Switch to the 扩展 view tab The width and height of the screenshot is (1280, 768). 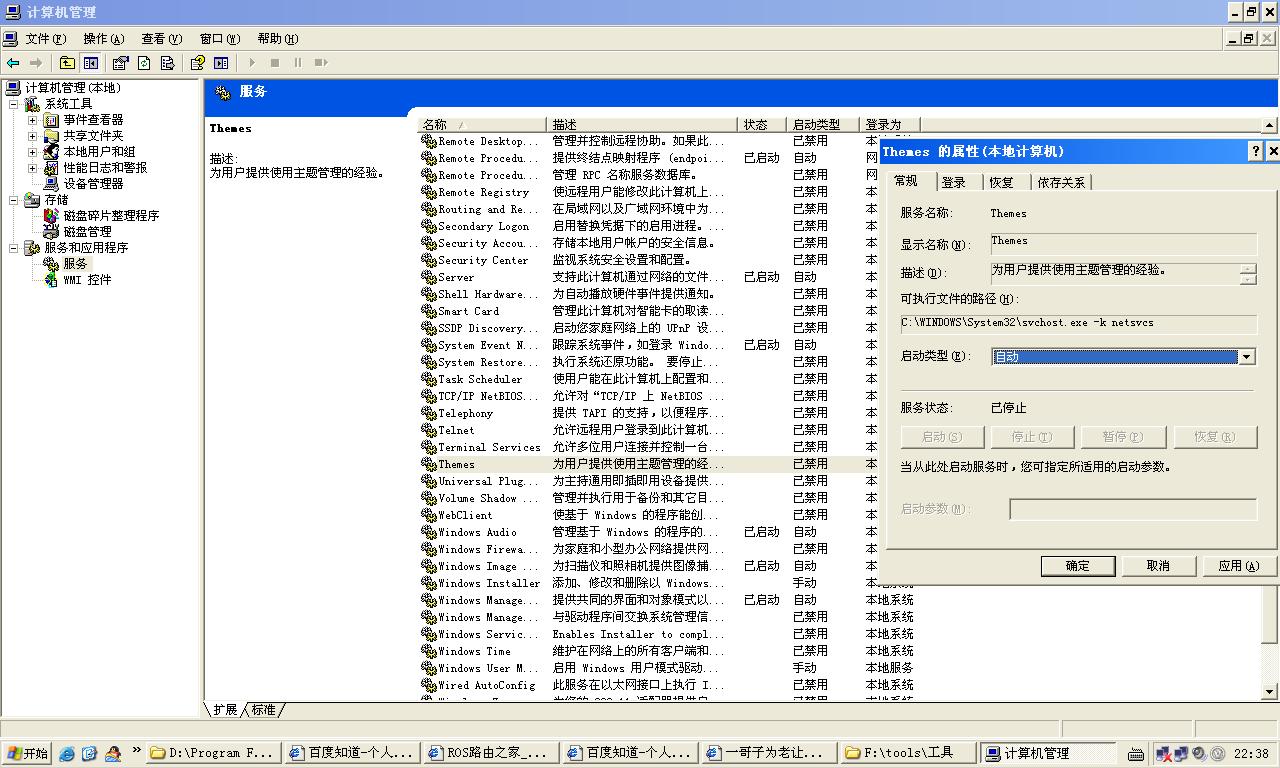tap(225, 709)
